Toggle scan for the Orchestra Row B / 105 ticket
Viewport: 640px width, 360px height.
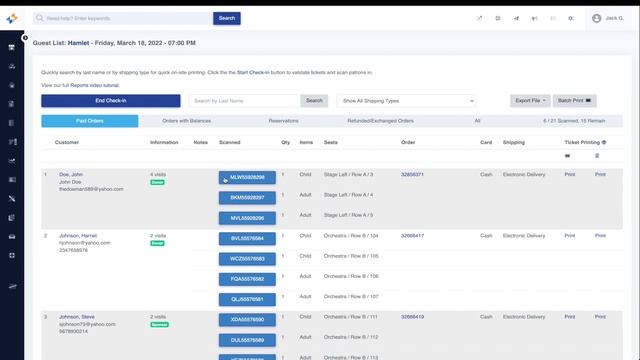click(x=247, y=259)
